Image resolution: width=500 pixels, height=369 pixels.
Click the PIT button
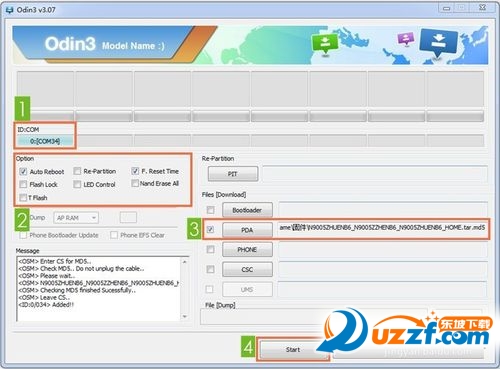[233, 174]
